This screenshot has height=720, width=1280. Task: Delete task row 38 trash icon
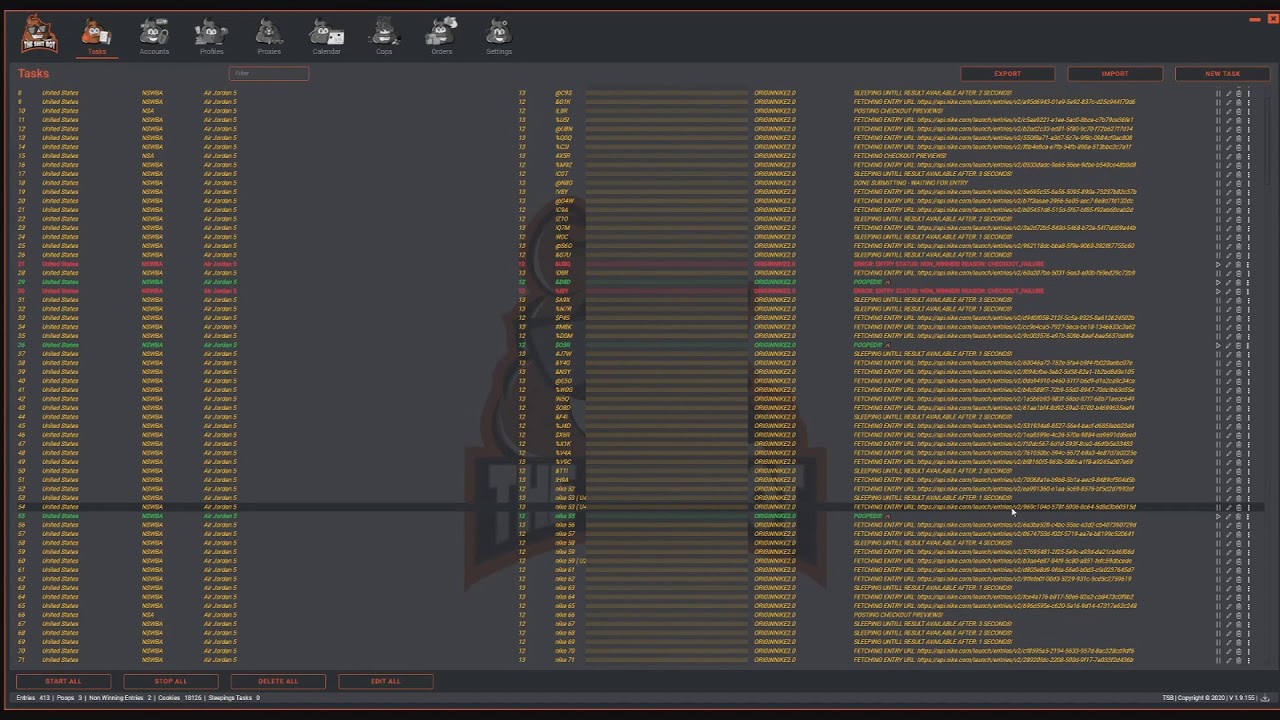pyautogui.click(x=1239, y=363)
